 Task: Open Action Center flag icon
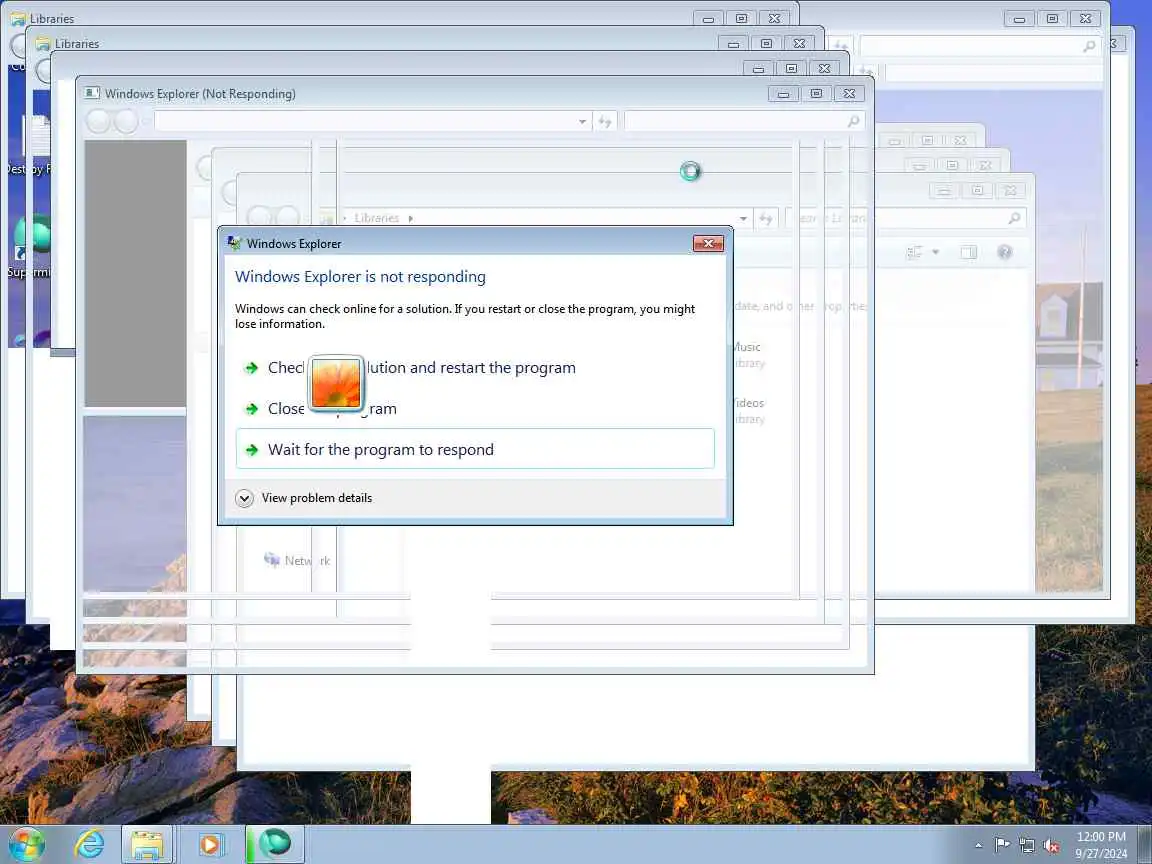click(x=1001, y=846)
